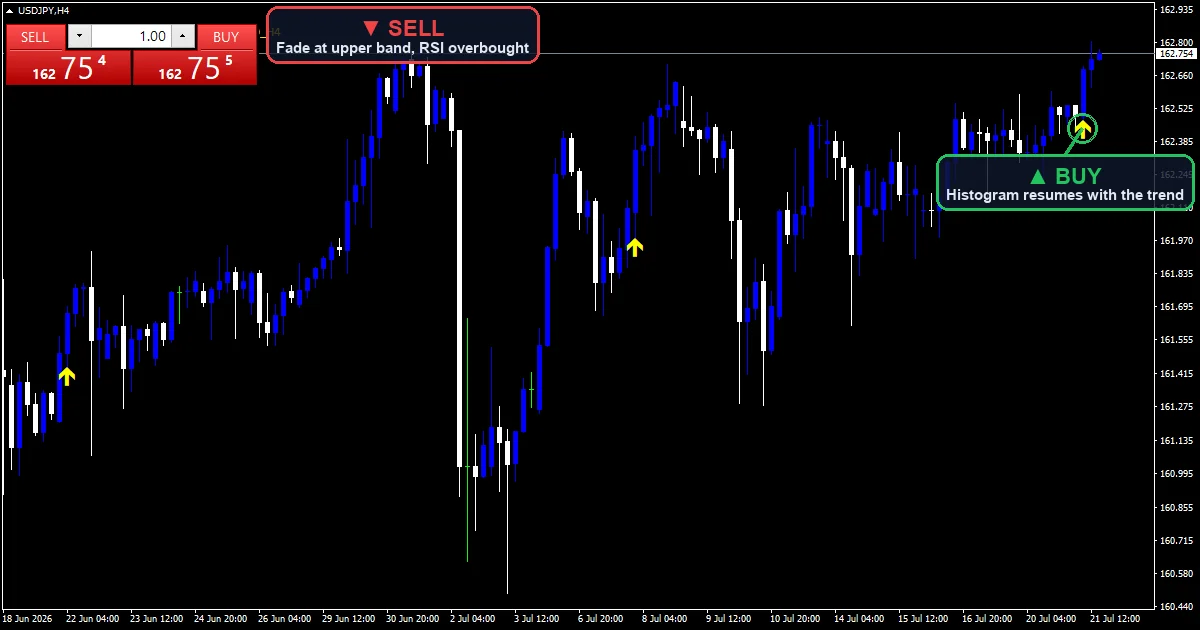Click the 15 Jul 12:00 time label
The height and width of the screenshot is (630, 1200).
923,619
